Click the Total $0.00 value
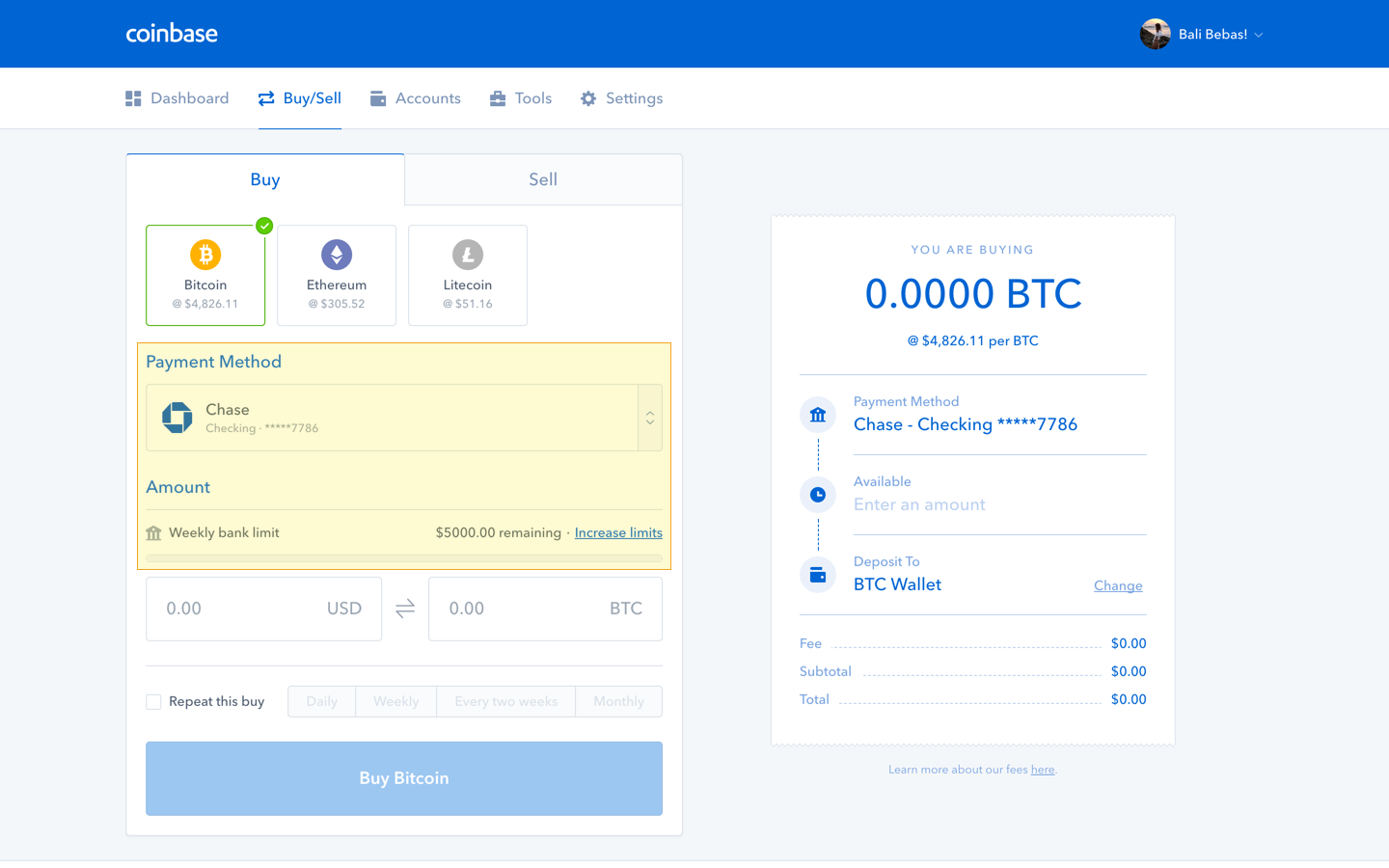1389x868 pixels. [1129, 699]
